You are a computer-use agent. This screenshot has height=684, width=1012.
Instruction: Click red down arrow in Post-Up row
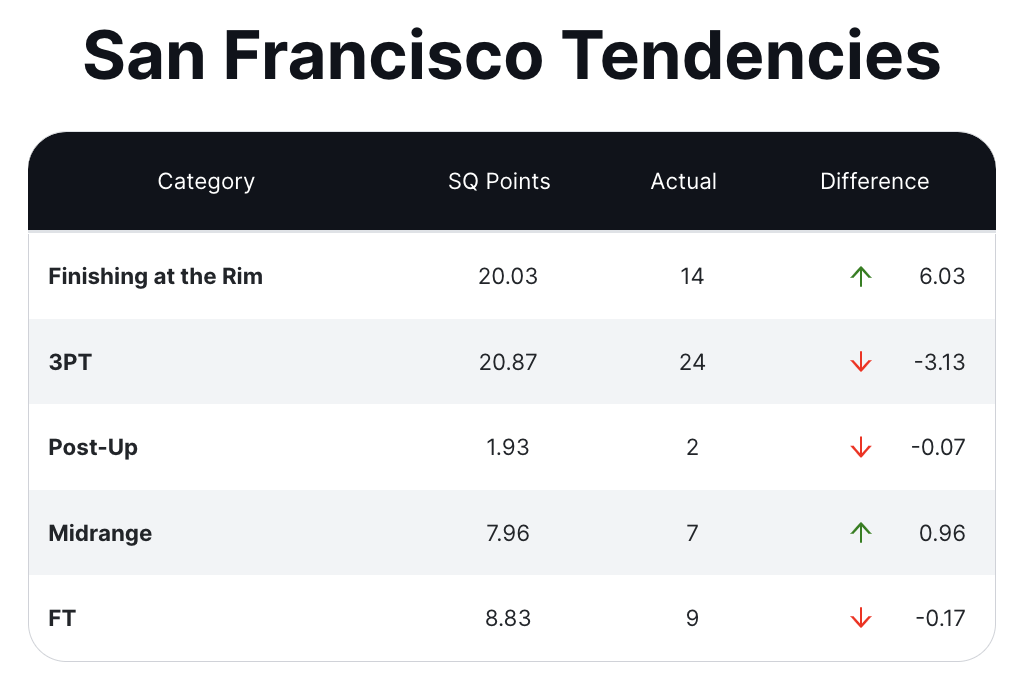click(x=860, y=448)
